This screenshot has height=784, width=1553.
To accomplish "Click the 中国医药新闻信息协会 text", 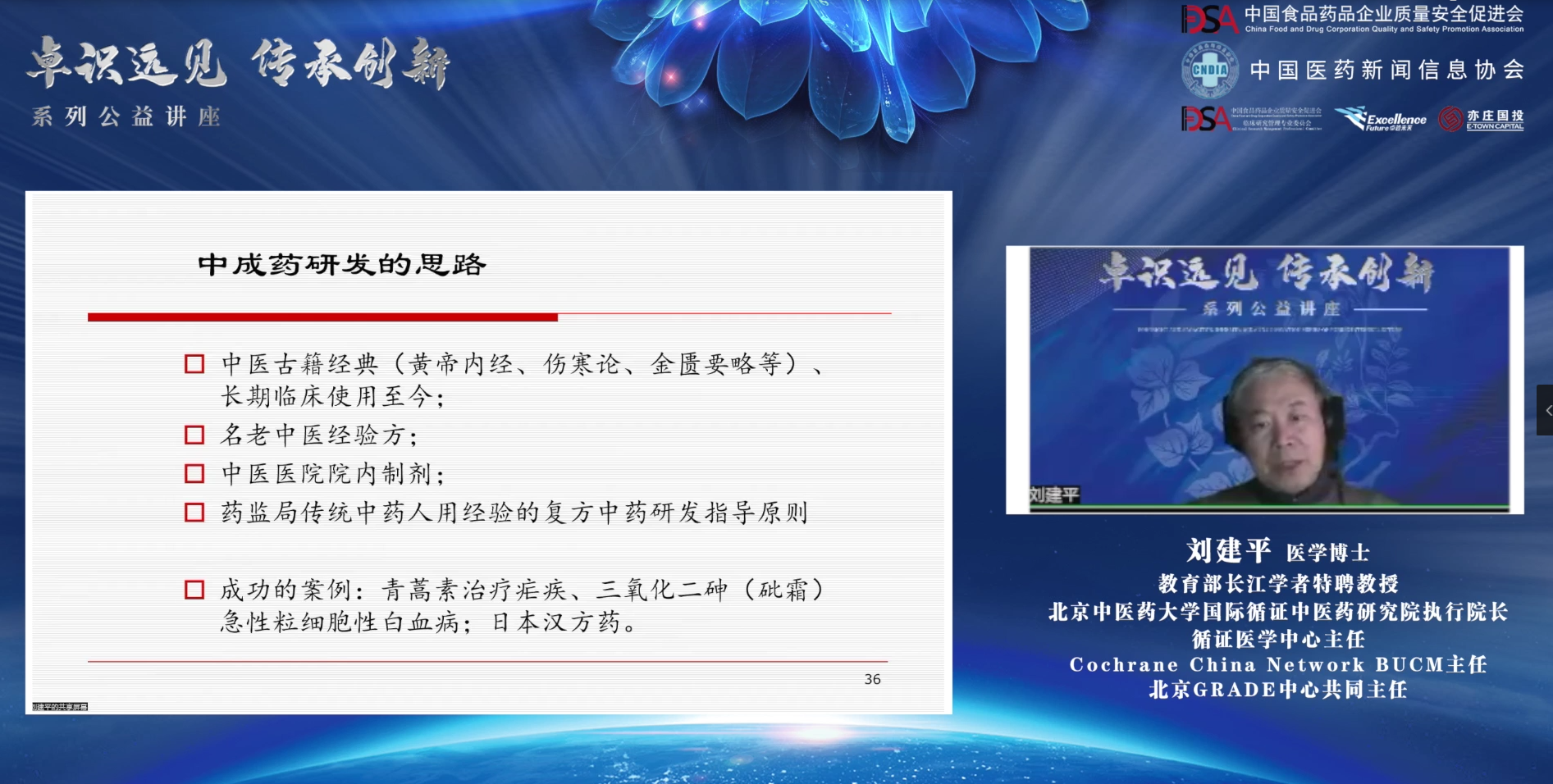I will click(x=1386, y=71).
